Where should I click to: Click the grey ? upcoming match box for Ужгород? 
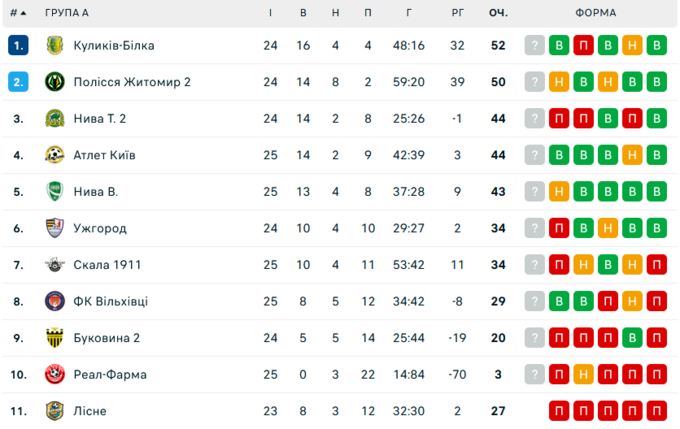(535, 228)
